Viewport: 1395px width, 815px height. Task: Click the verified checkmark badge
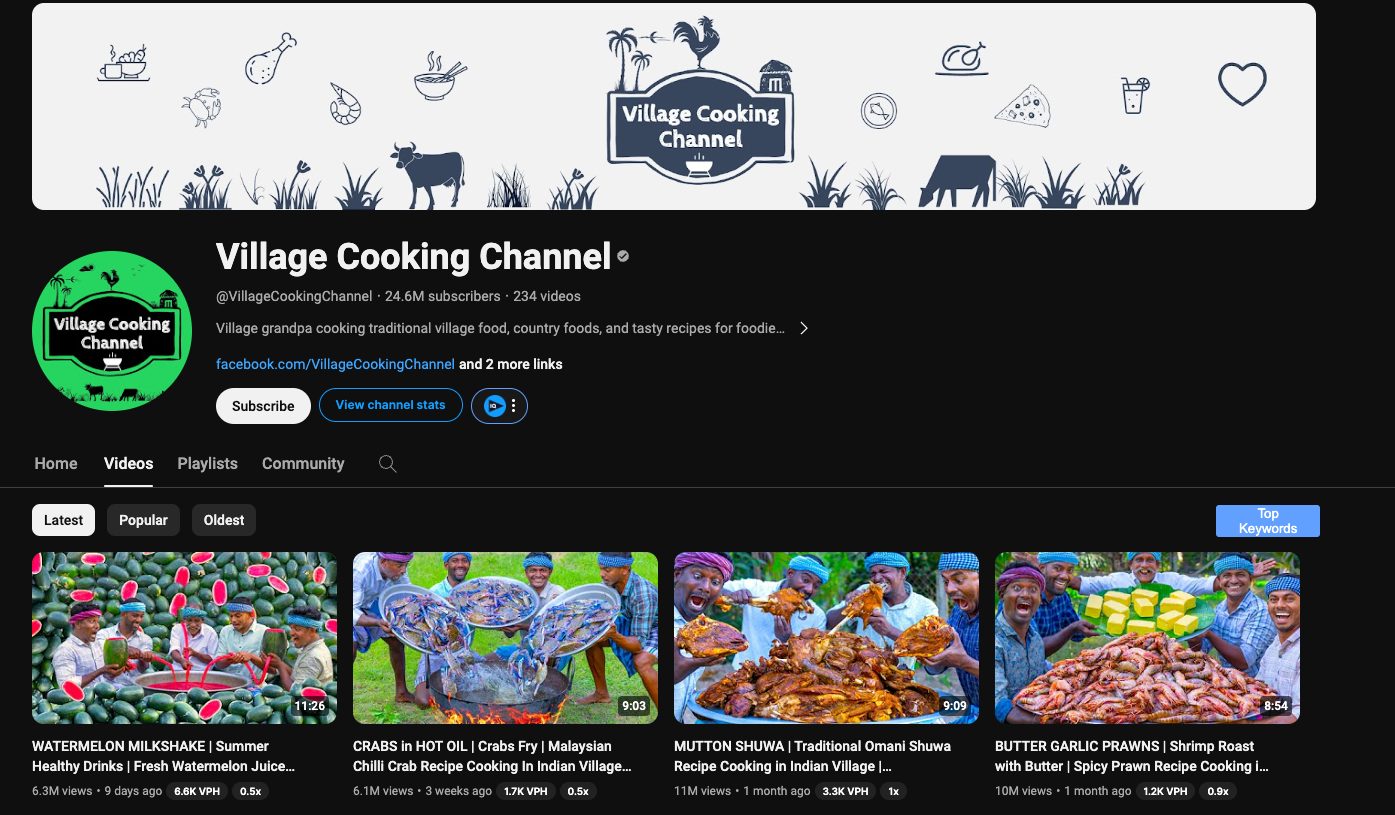(623, 257)
